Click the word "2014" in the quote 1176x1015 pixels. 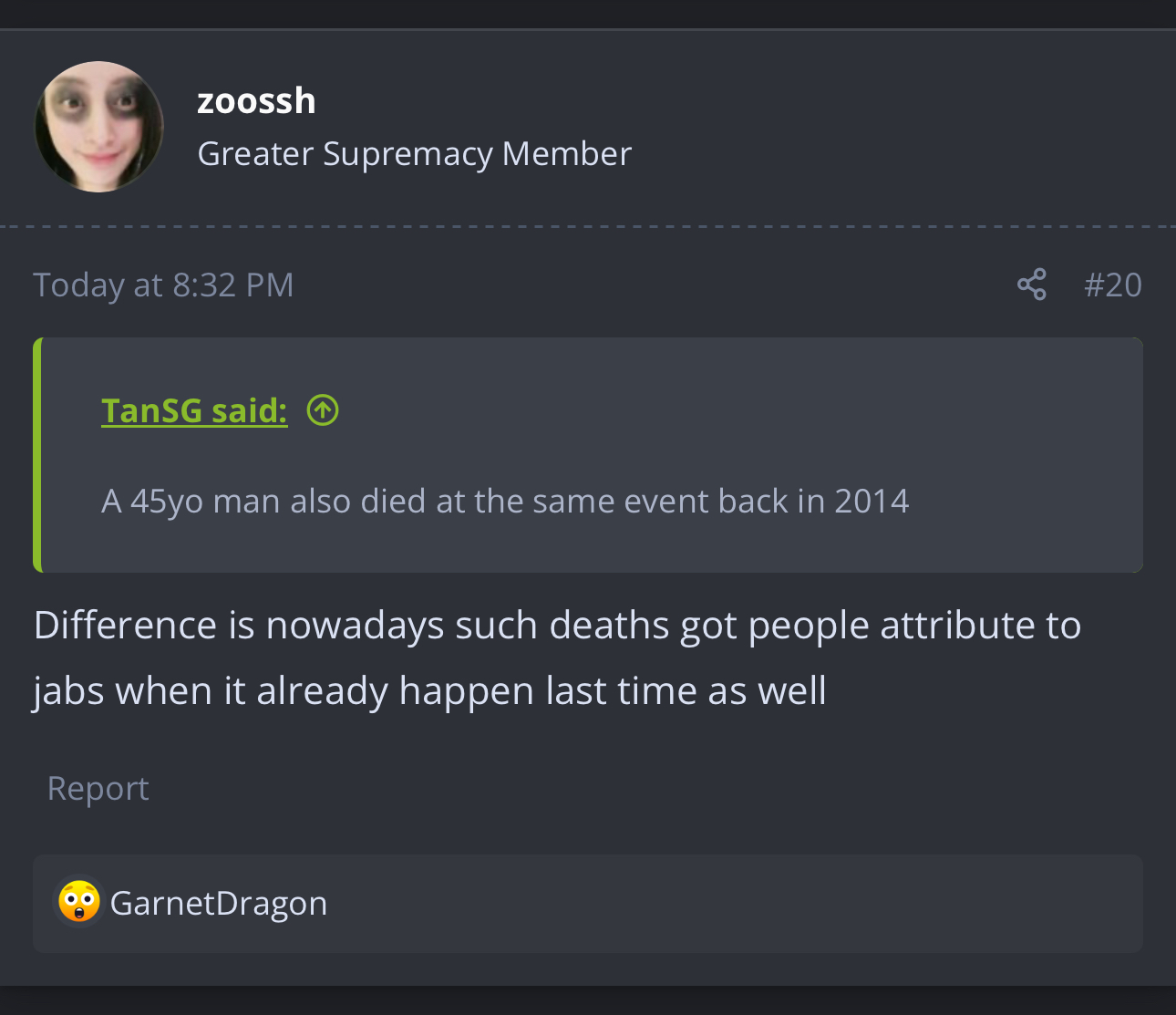click(872, 502)
